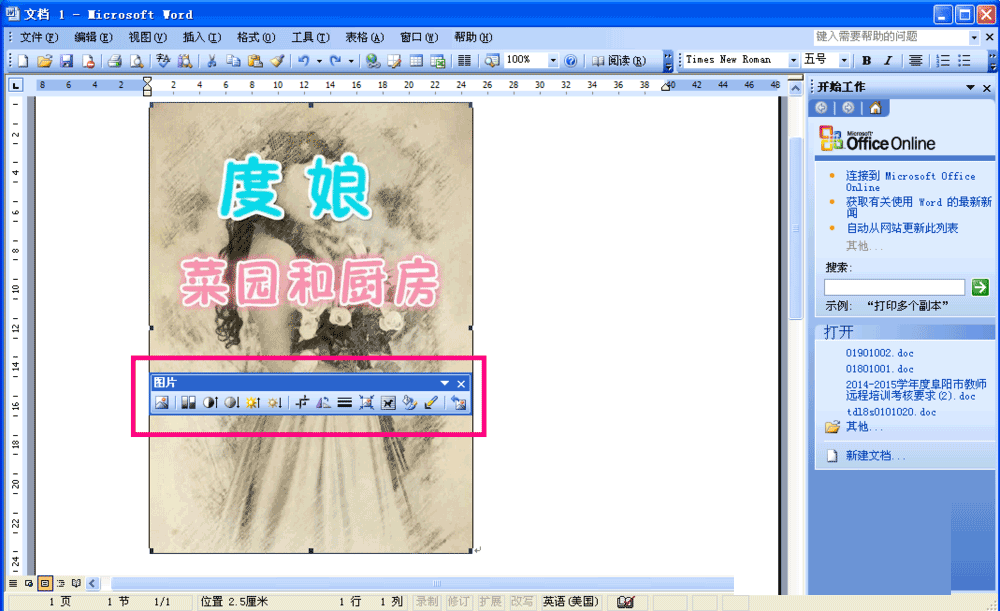Click Reset Picture icon in 图片 toolbar

(x=459, y=403)
